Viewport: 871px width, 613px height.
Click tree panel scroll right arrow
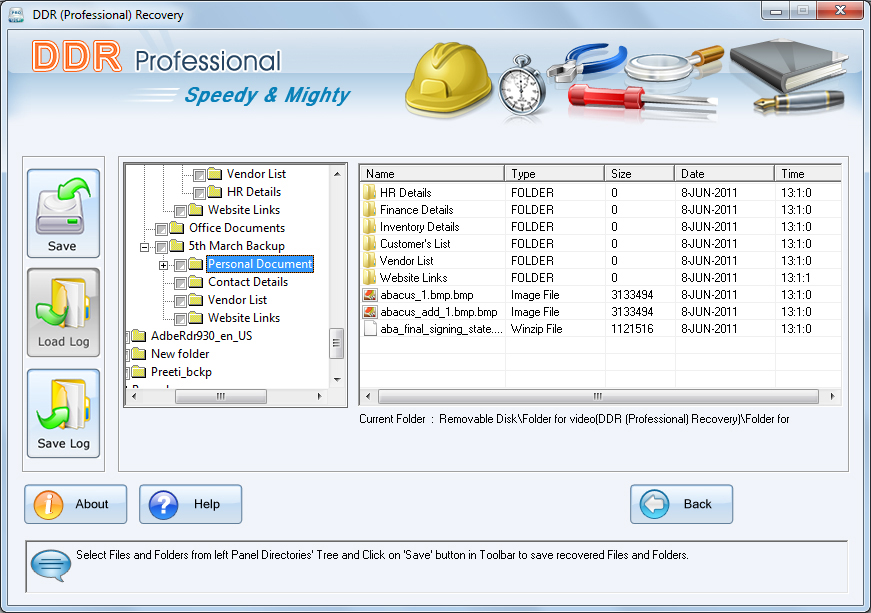click(319, 396)
